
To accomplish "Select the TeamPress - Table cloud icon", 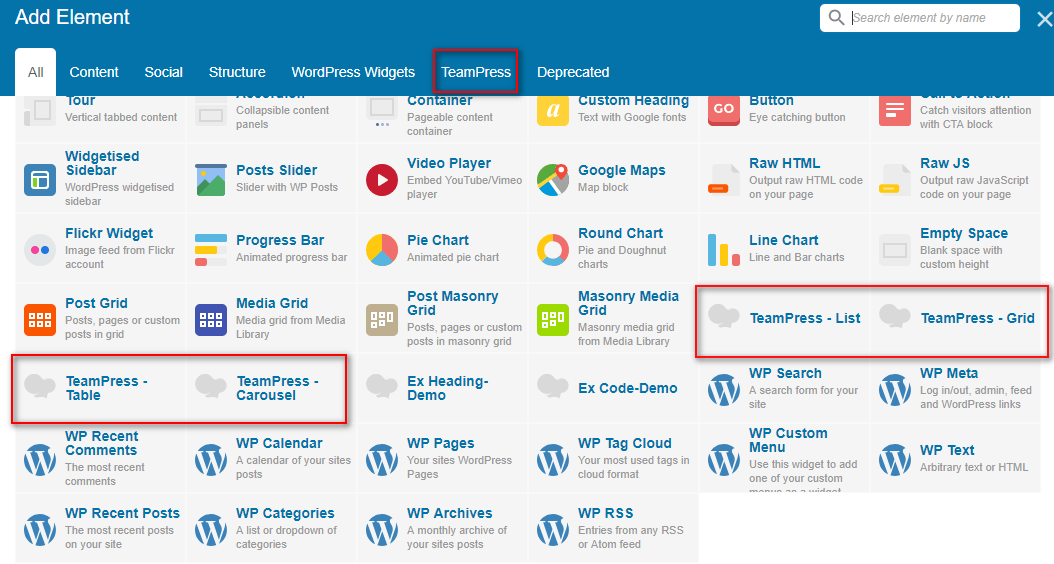I will 40,385.
